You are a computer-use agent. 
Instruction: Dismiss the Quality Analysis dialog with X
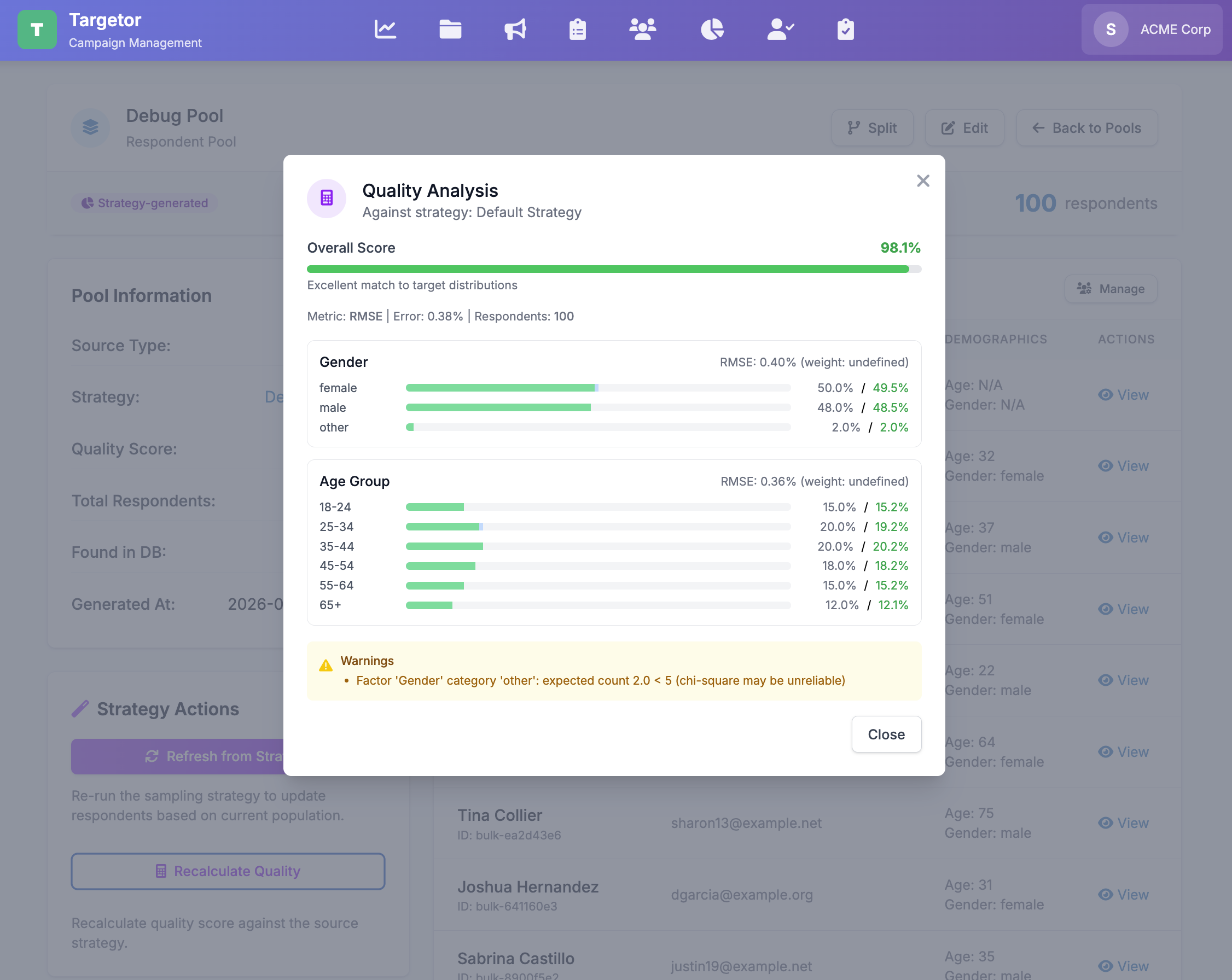[923, 180]
